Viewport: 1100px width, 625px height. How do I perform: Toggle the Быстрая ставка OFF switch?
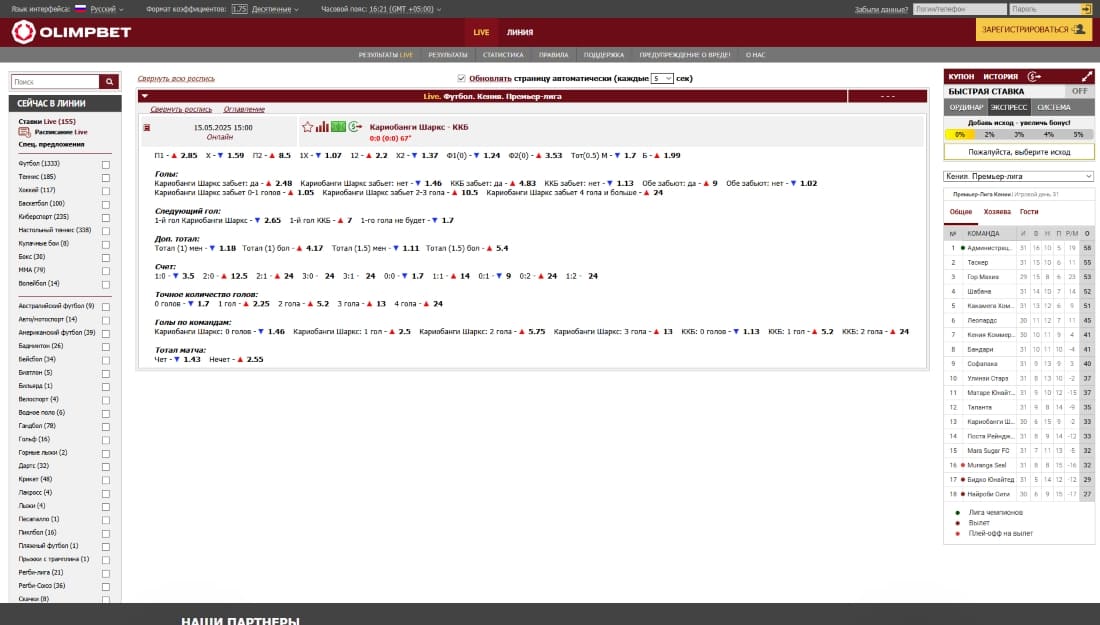pos(1079,91)
